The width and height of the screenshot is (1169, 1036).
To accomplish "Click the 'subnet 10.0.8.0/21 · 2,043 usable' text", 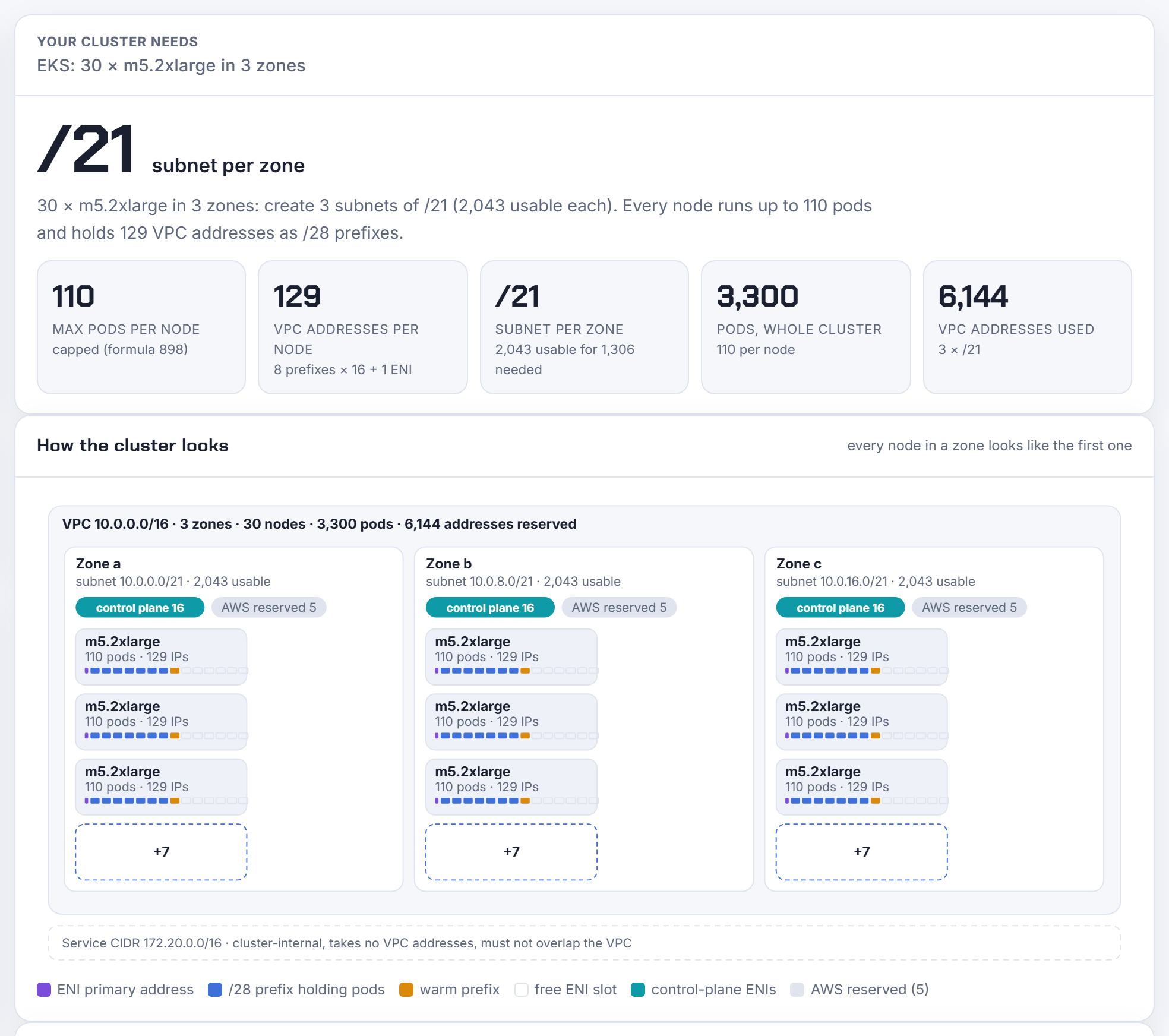I will 523,582.
